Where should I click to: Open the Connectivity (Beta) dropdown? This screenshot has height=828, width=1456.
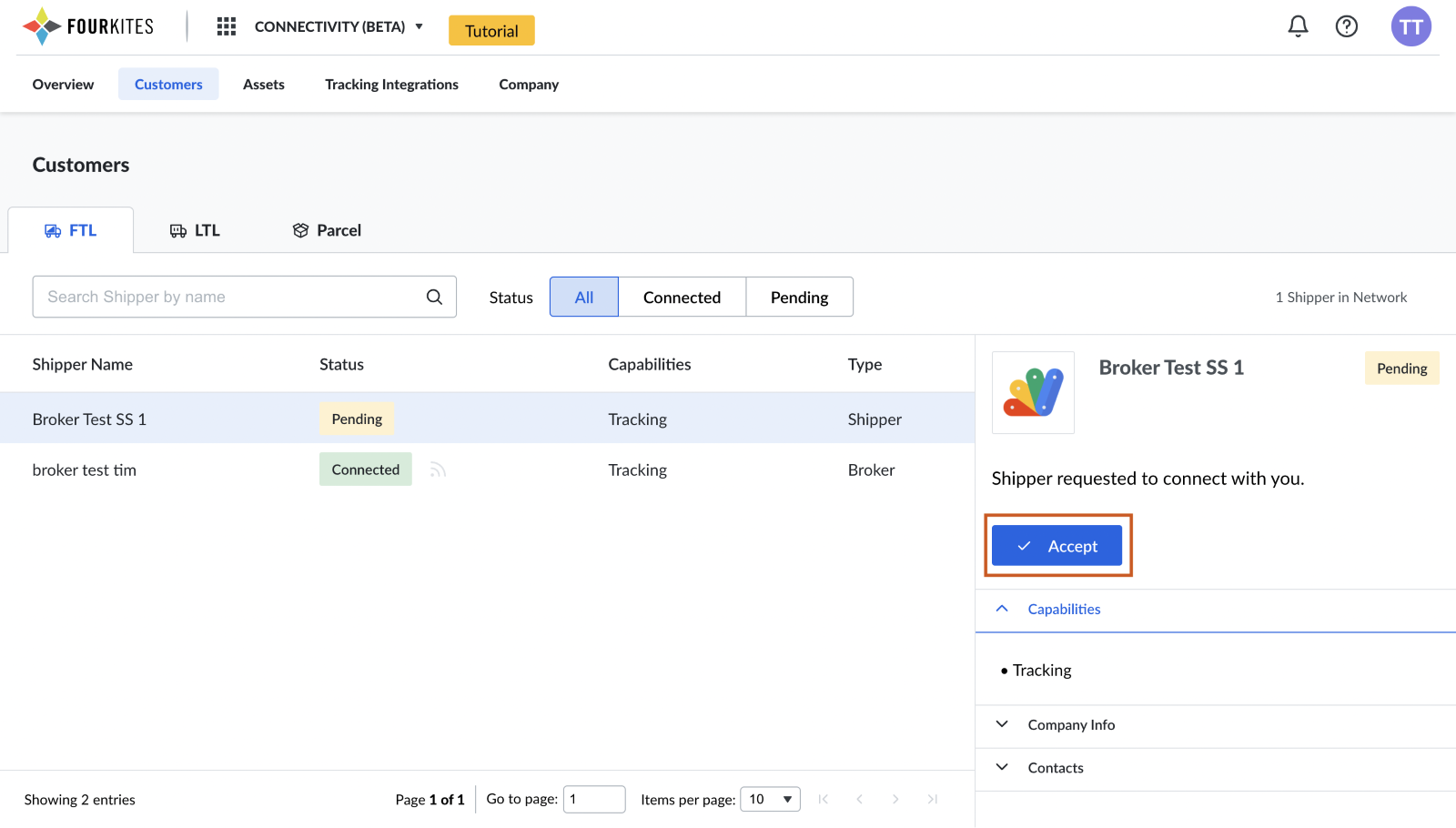click(339, 26)
